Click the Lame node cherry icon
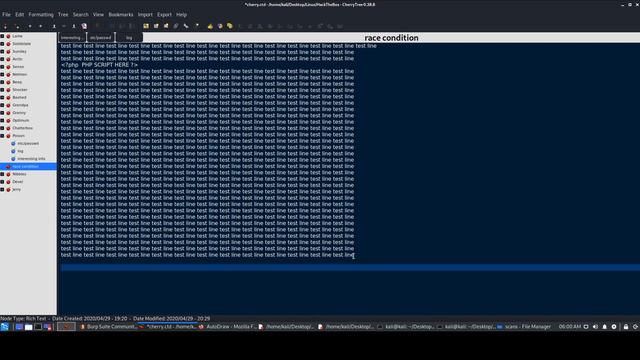 8,36
